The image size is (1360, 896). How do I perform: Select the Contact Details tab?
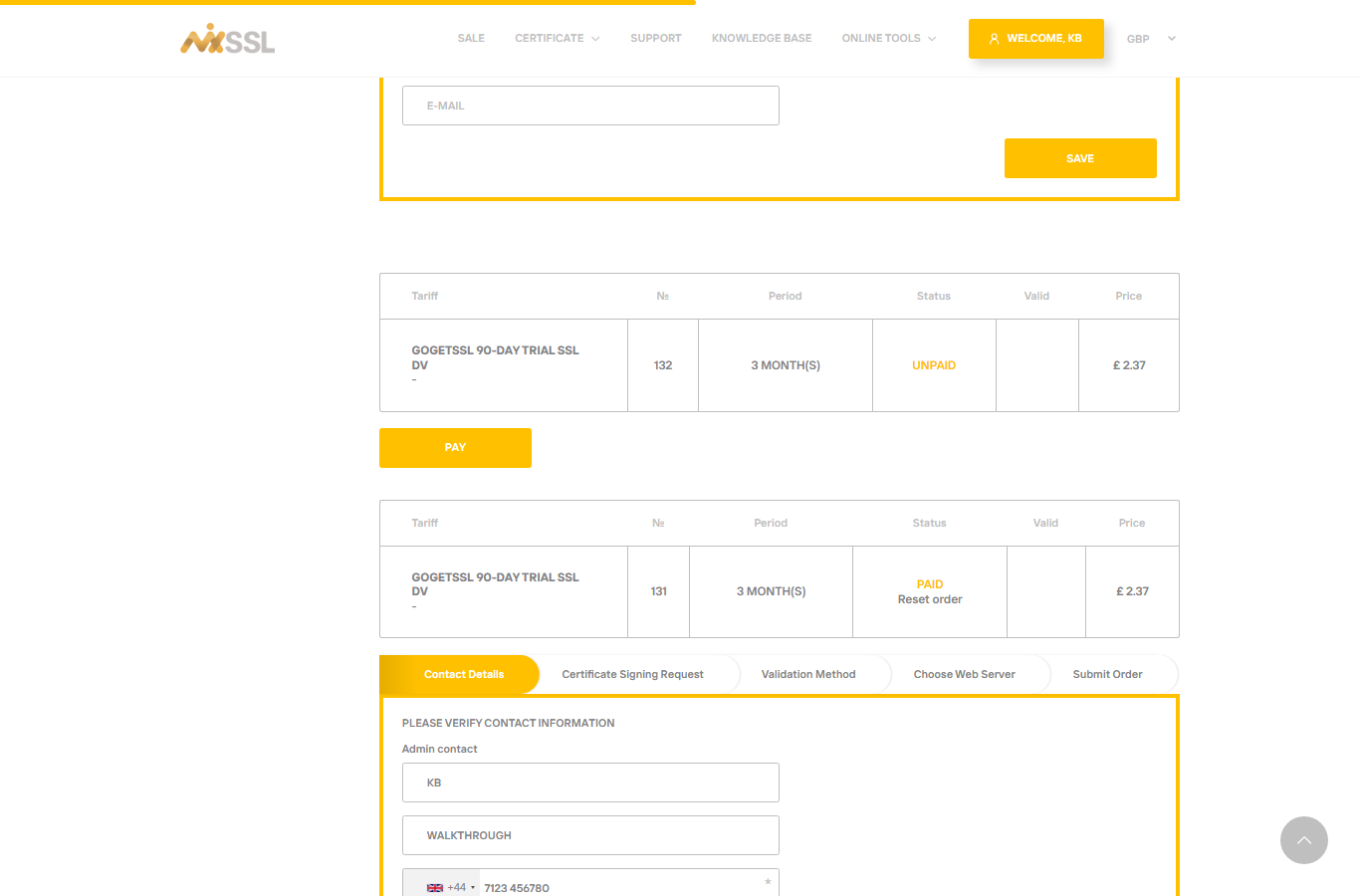(x=460, y=674)
